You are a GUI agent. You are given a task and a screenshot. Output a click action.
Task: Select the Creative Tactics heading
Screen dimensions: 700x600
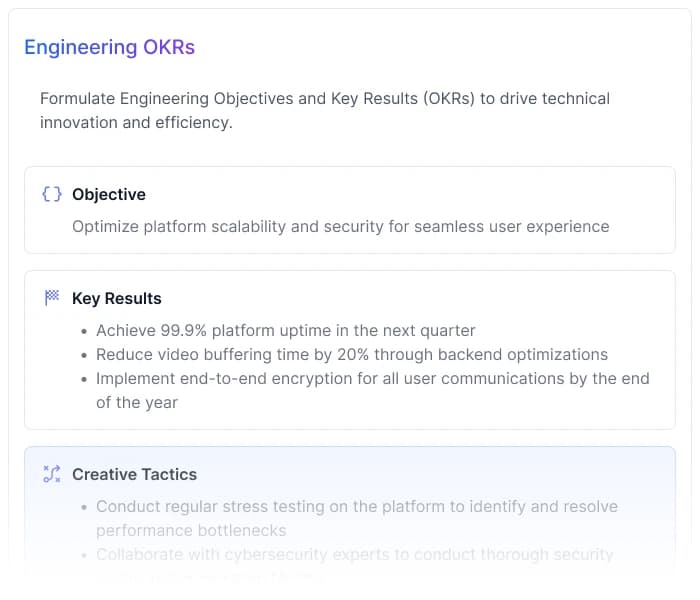(134, 474)
